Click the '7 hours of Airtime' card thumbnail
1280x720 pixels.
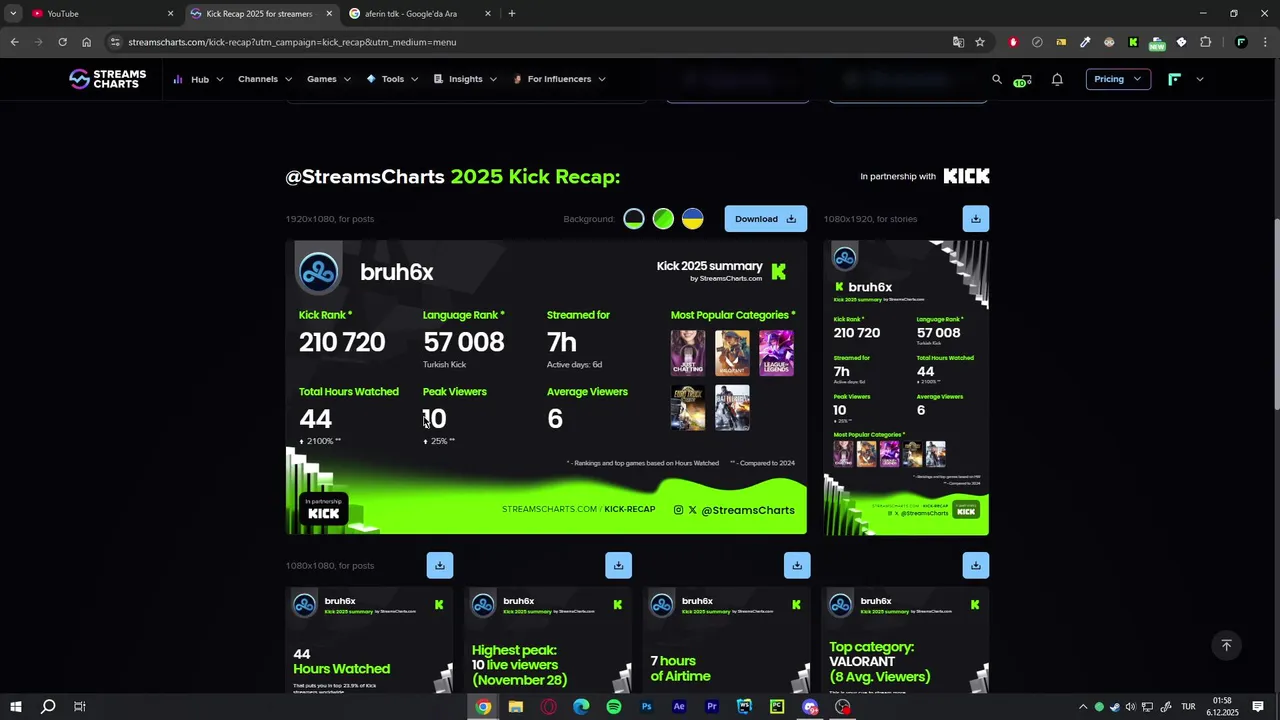[727, 640]
